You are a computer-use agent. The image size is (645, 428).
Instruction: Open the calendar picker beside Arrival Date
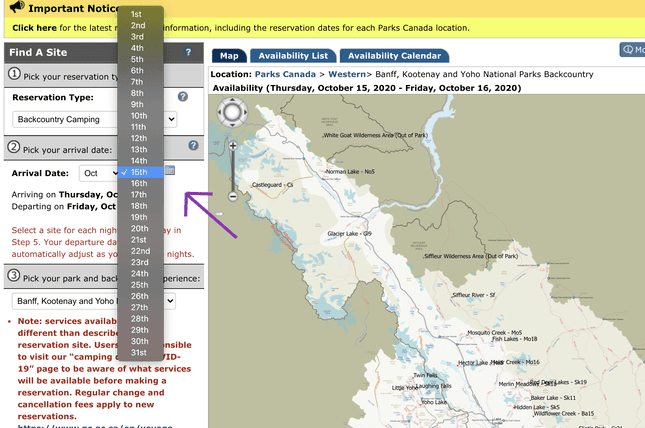[x=169, y=172]
